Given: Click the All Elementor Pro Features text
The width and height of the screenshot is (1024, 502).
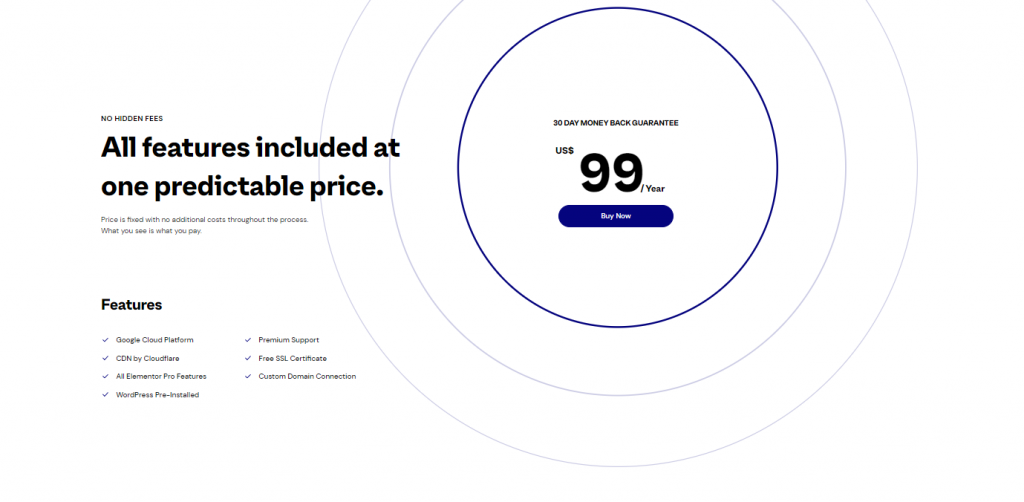Looking at the screenshot, I should (161, 377).
